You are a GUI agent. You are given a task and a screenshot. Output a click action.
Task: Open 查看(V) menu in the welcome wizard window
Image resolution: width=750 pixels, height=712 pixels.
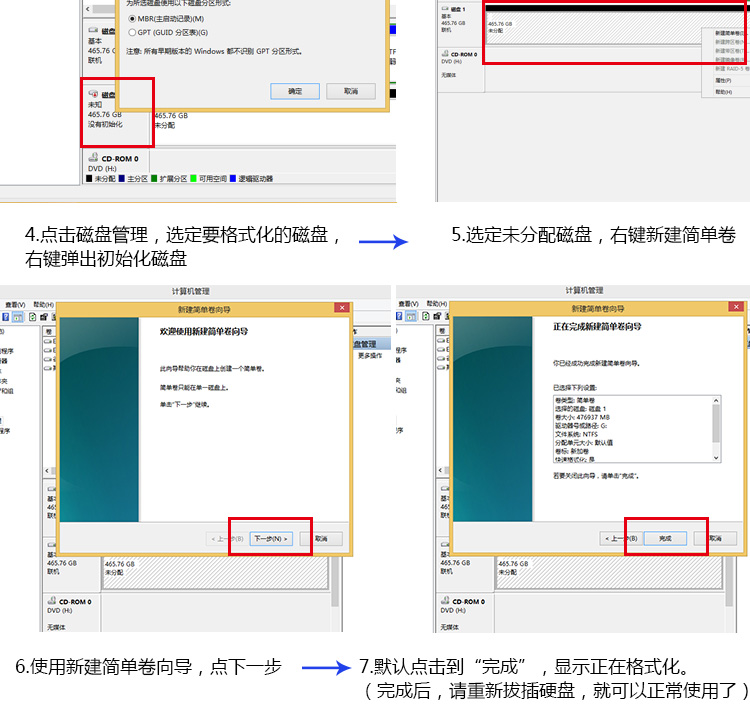[15, 305]
